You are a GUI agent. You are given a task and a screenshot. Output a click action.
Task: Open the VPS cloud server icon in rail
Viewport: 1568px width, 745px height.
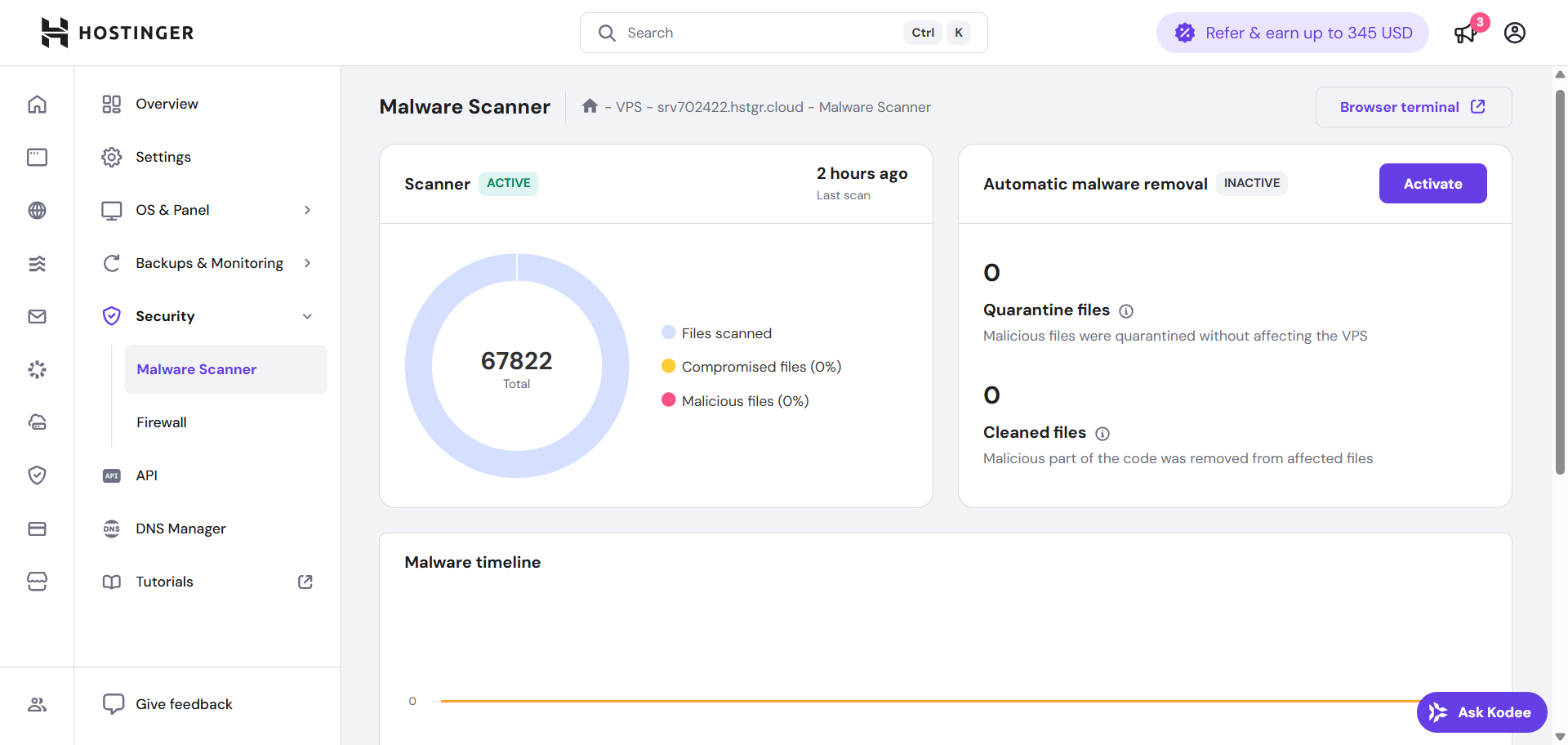(x=37, y=422)
